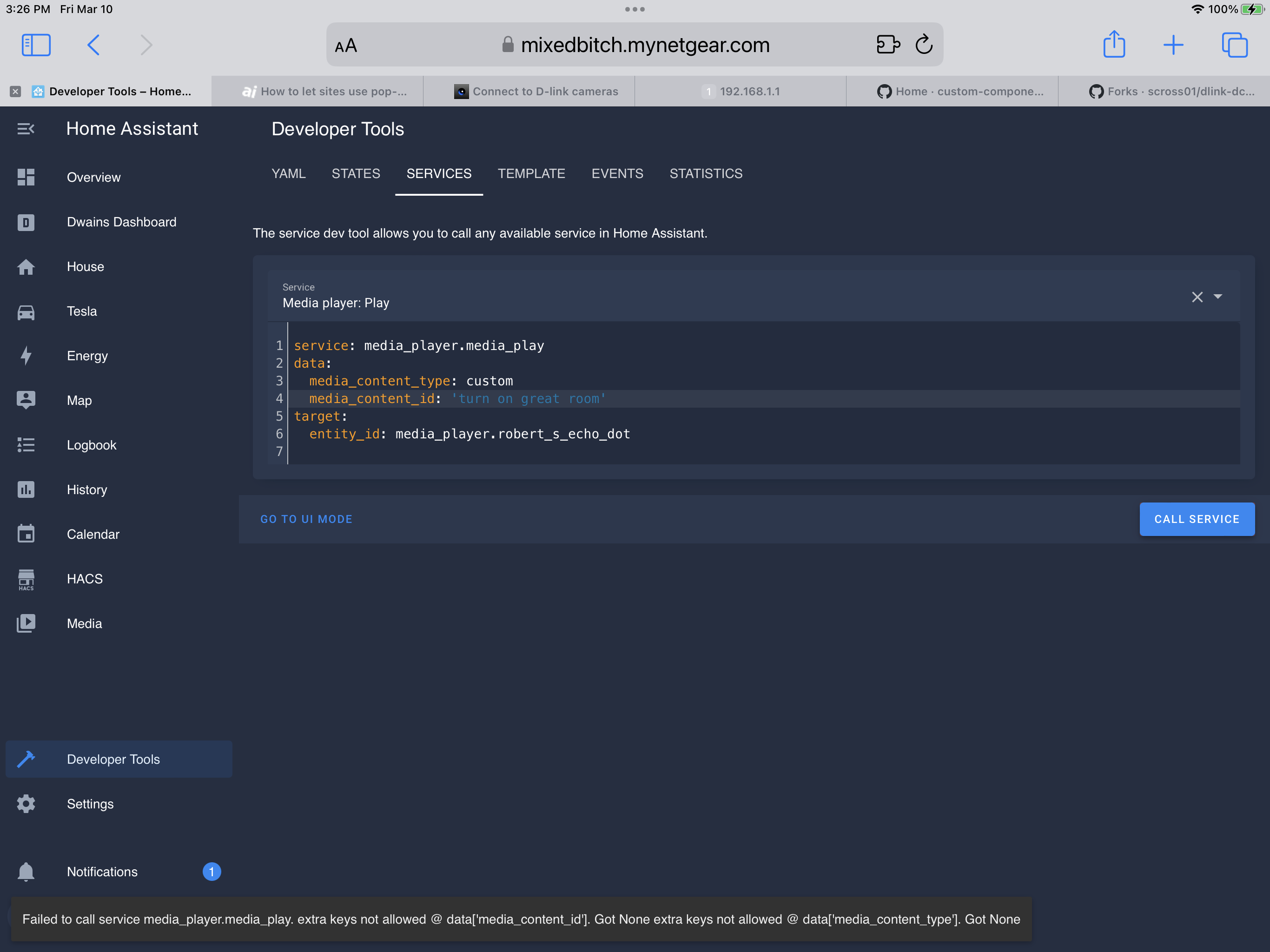
Task: Open the Dwains Dashboard sidebar icon
Action: (26, 222)
